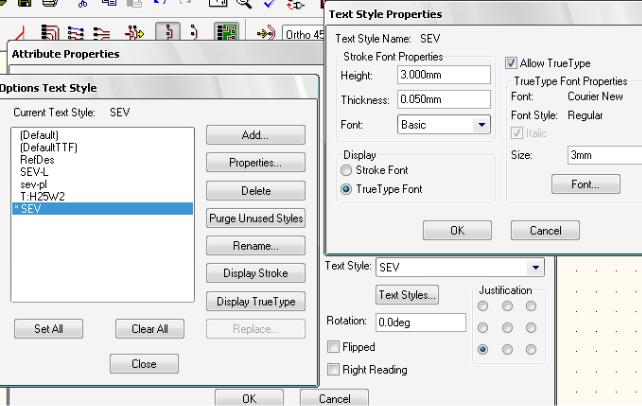Image resolution: width=642 pixels, height=406 pixels.
Task: Click the yellow arrow pink track icon
Action: pos(266,33)
